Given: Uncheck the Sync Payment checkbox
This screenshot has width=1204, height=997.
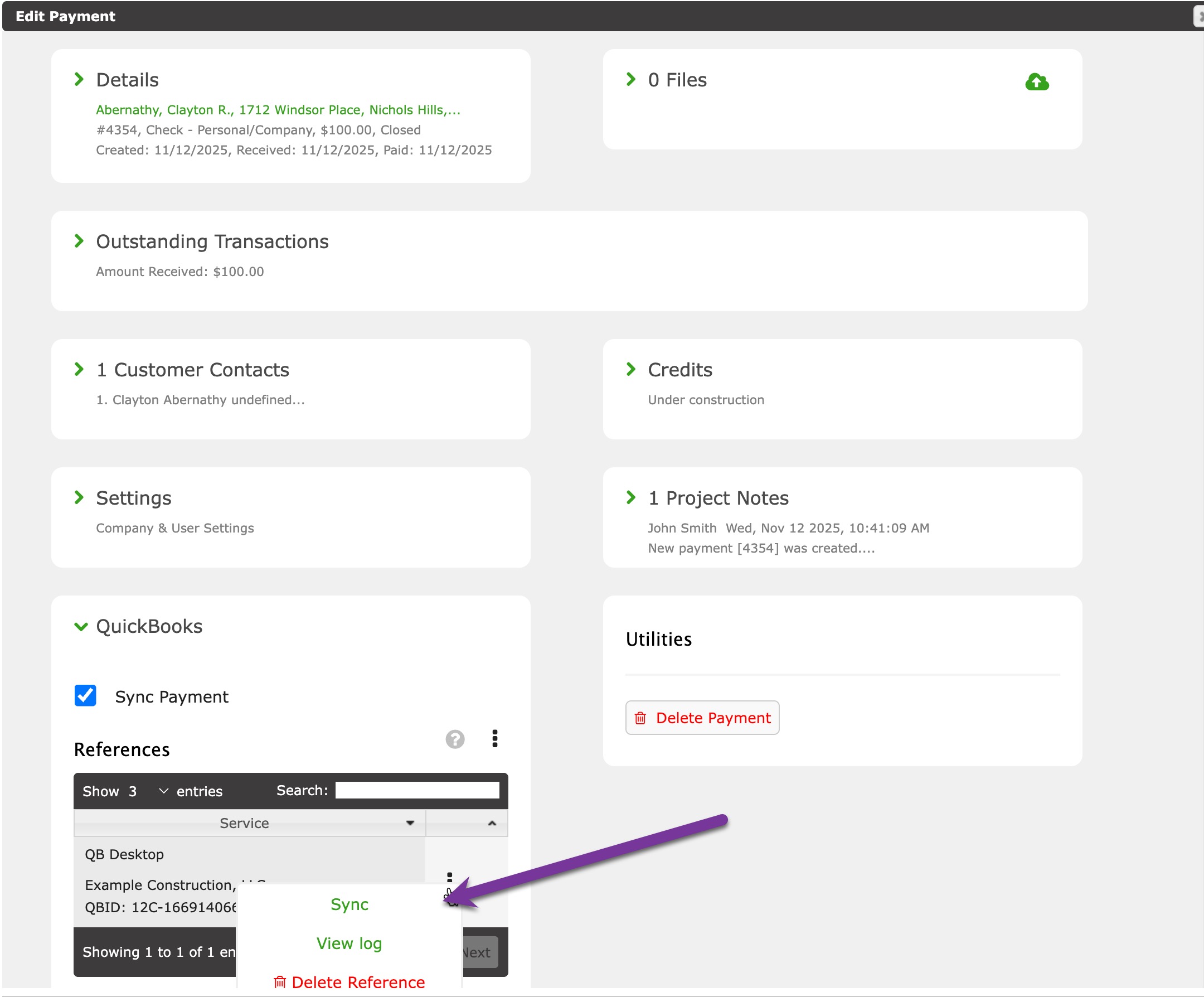Looking at the screenshot, I should pyautogui.click(x=85, y=696).
